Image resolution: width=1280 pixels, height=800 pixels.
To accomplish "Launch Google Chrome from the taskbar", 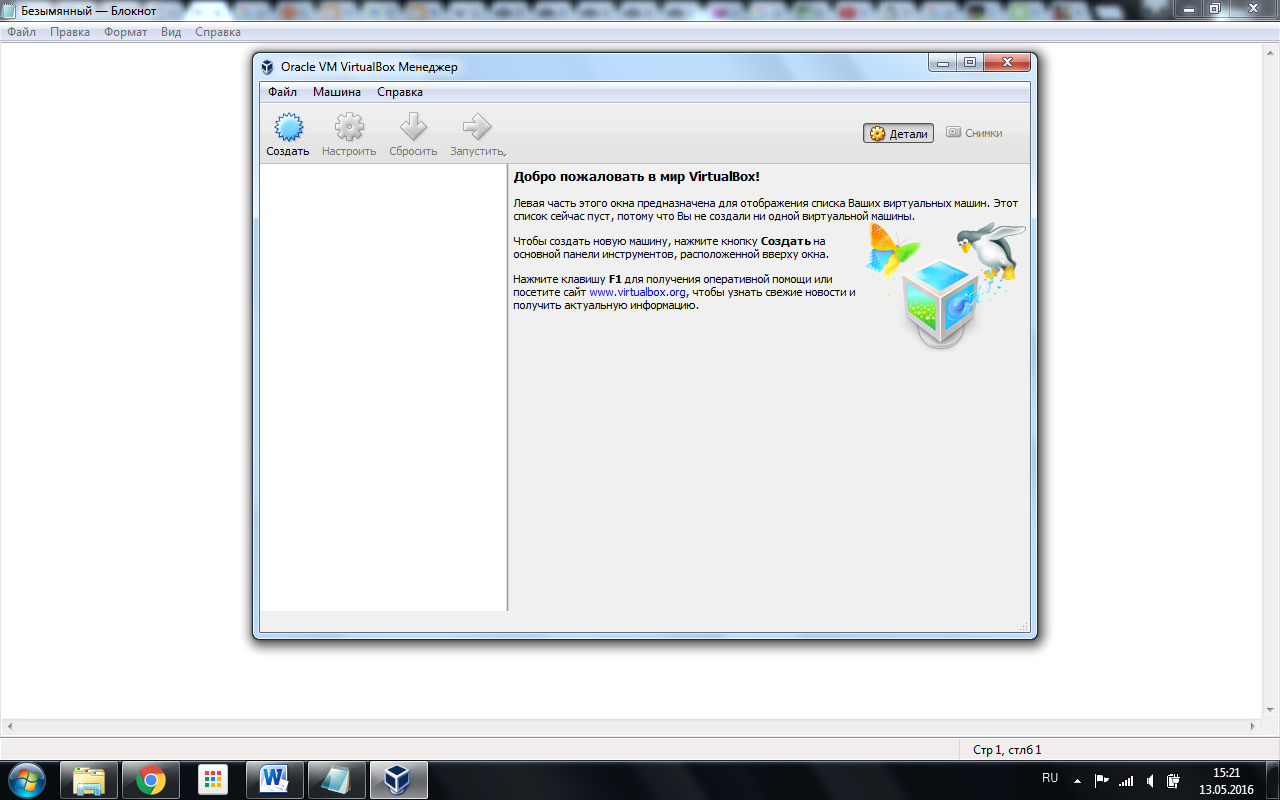I will (x=151, y=780).
